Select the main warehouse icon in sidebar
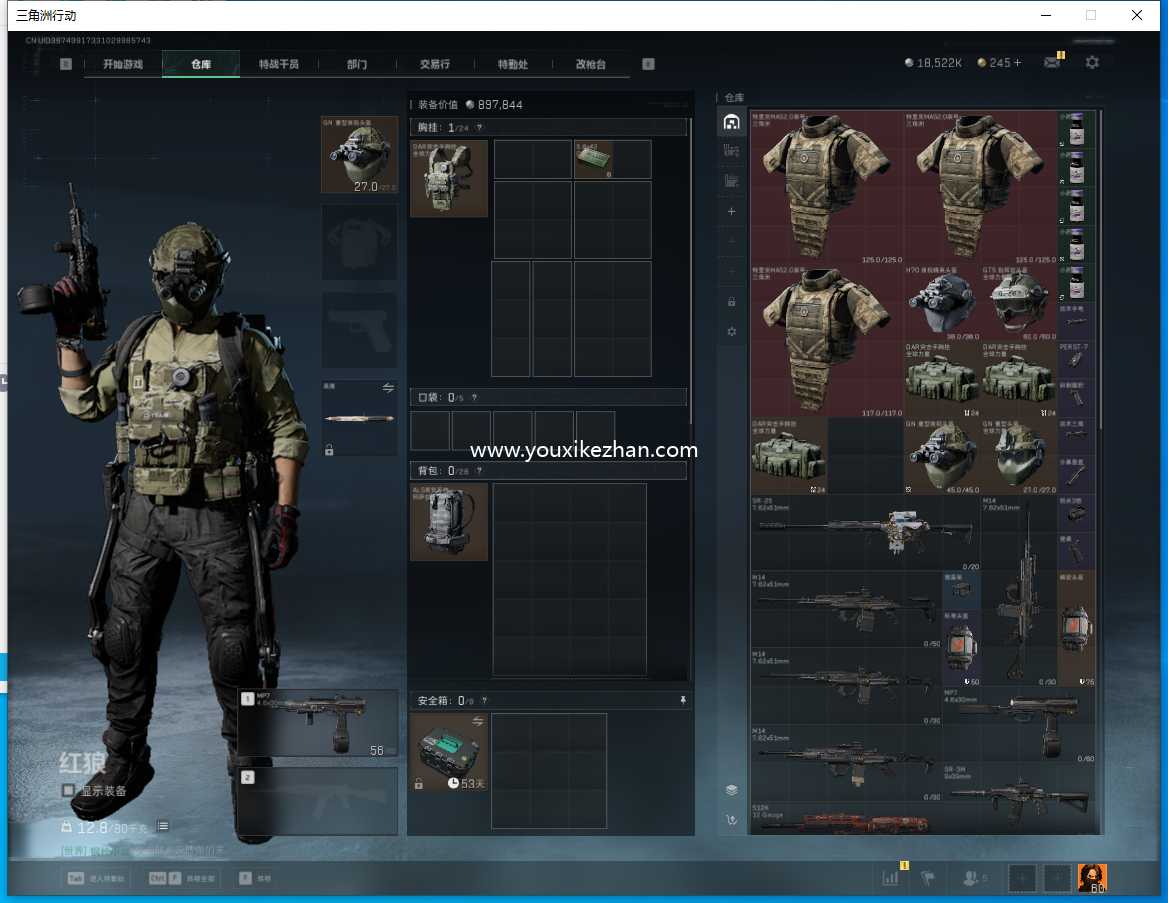 coord(731,122)
